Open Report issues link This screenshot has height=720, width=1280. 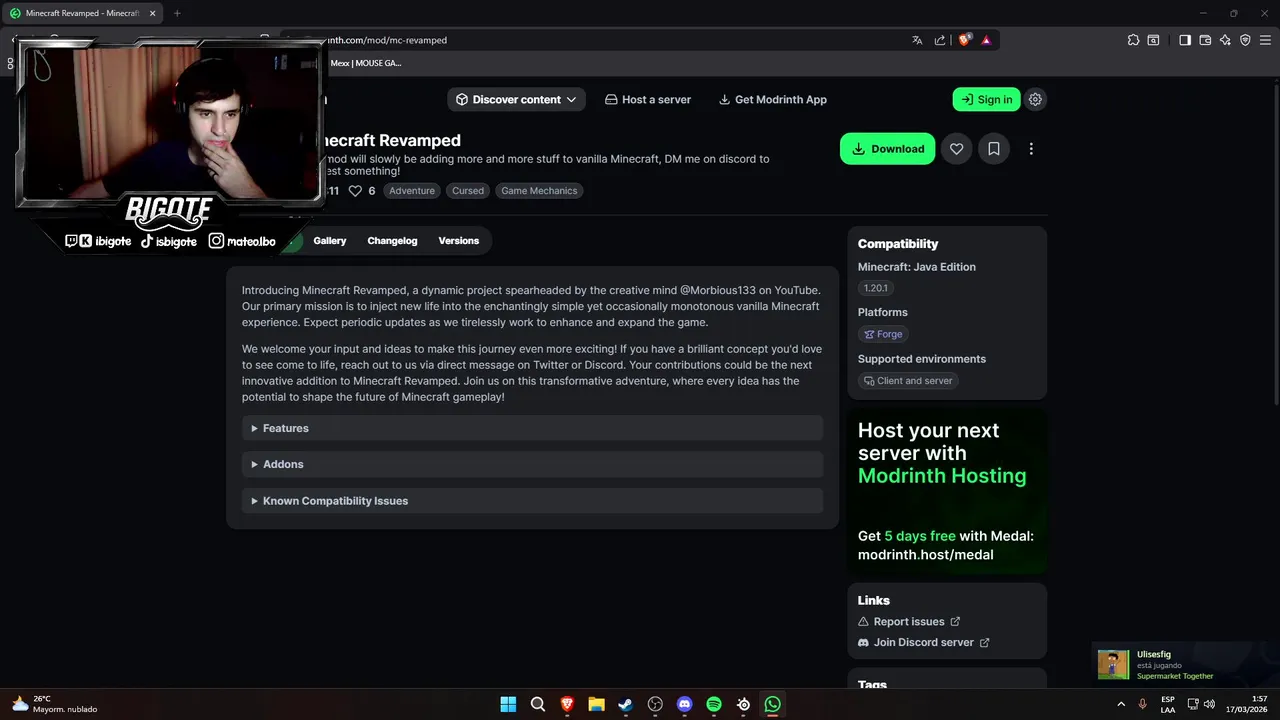[909, 622]
